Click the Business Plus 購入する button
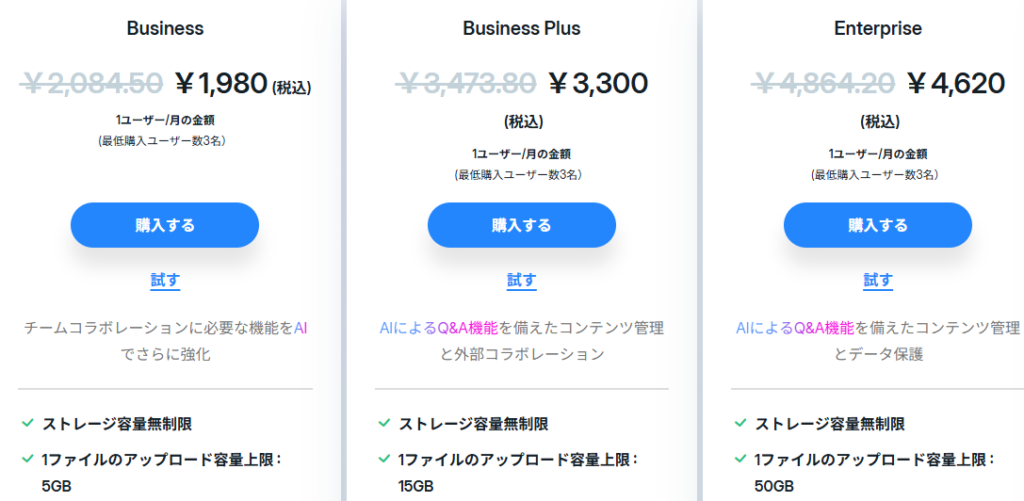1024x501 pixels. (x=521, y=225)
